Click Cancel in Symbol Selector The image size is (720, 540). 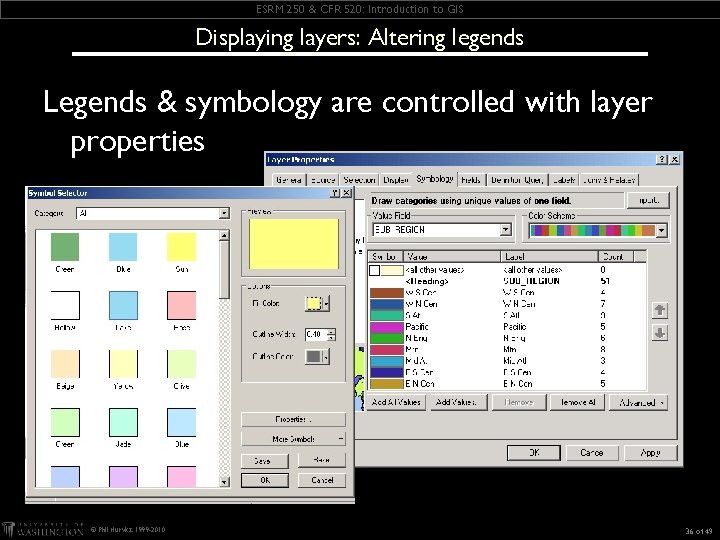click(321, 480)
